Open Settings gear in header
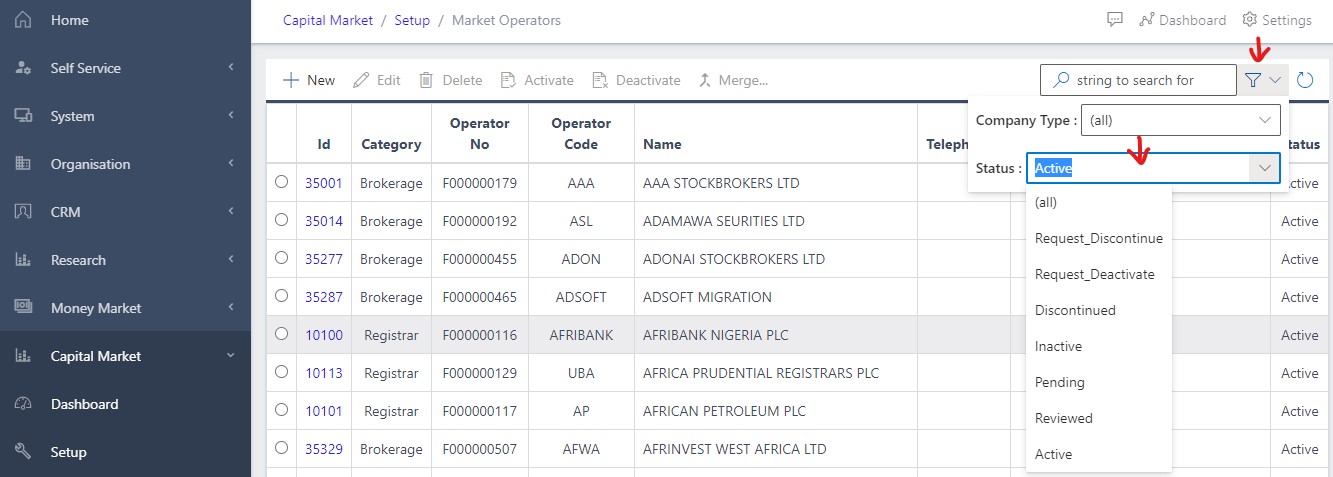This screenshot has height=477, width=1333. (x=1277, y=20)
